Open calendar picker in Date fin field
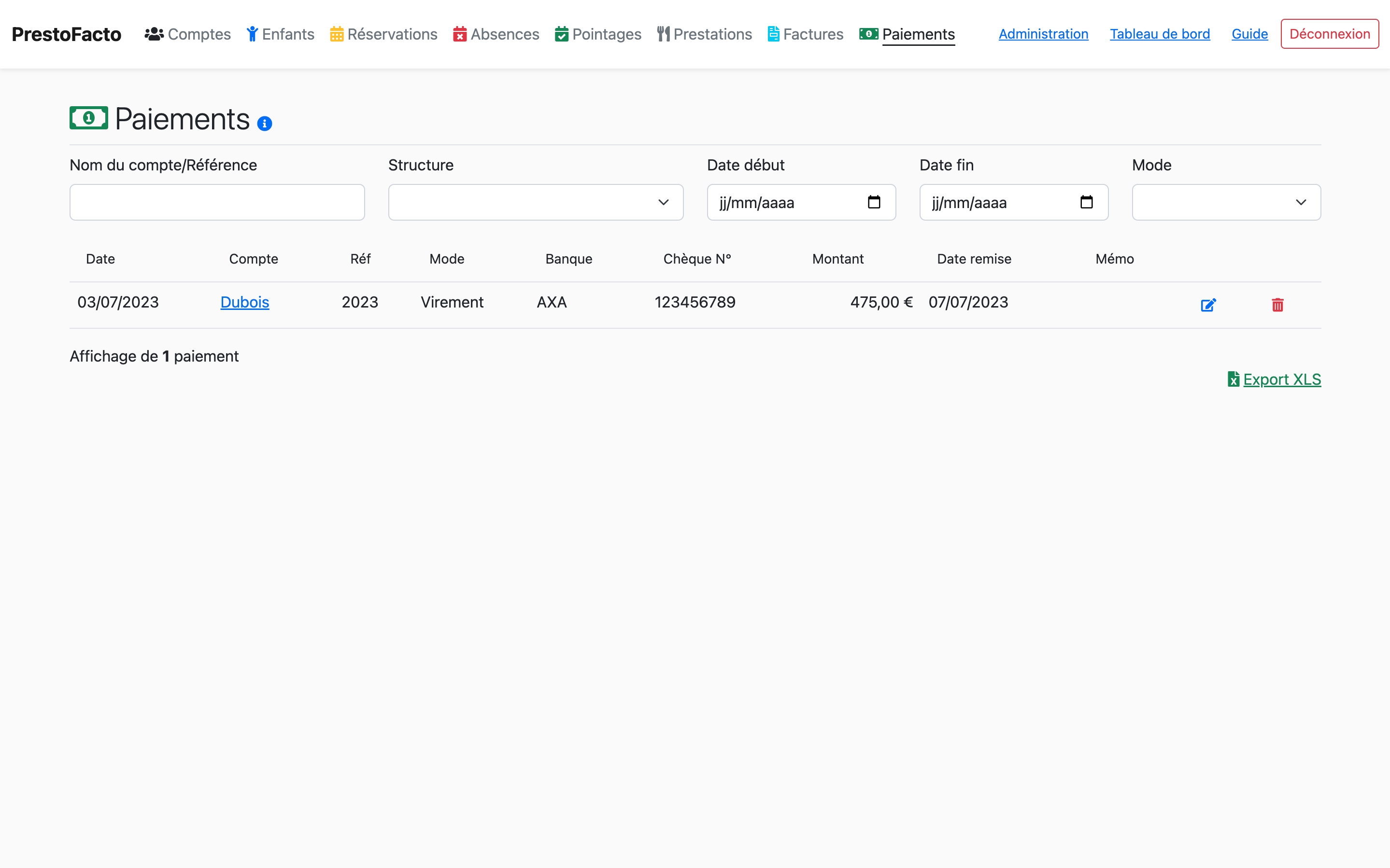The width and height of the screenshot is (1390, 868). (x=1086, y=202)
